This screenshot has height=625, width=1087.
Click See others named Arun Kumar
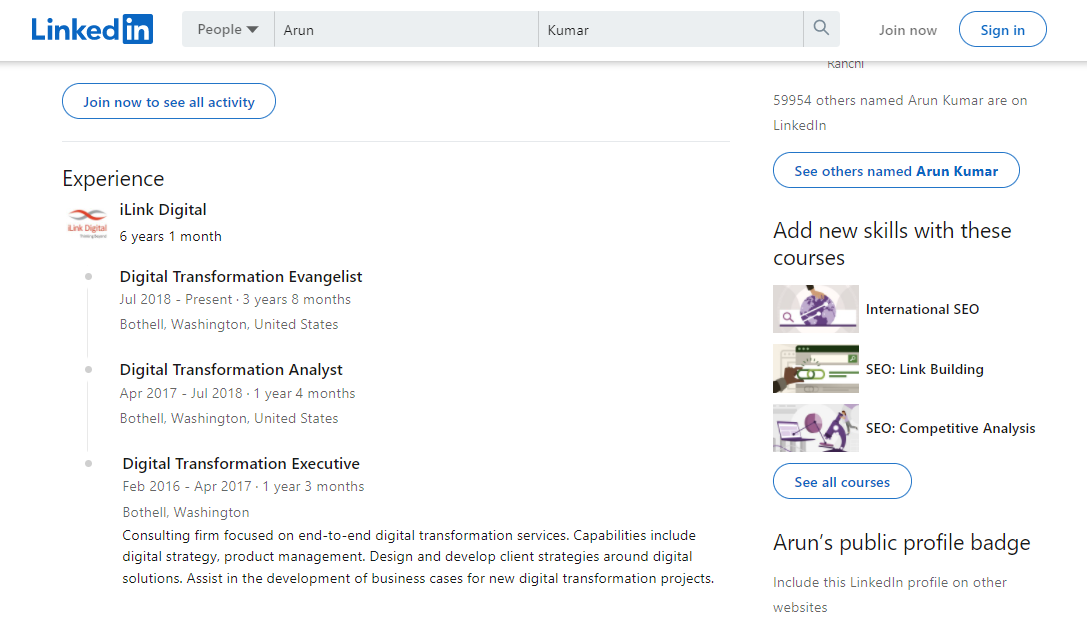pyautogui.click(x=896, y=170)
